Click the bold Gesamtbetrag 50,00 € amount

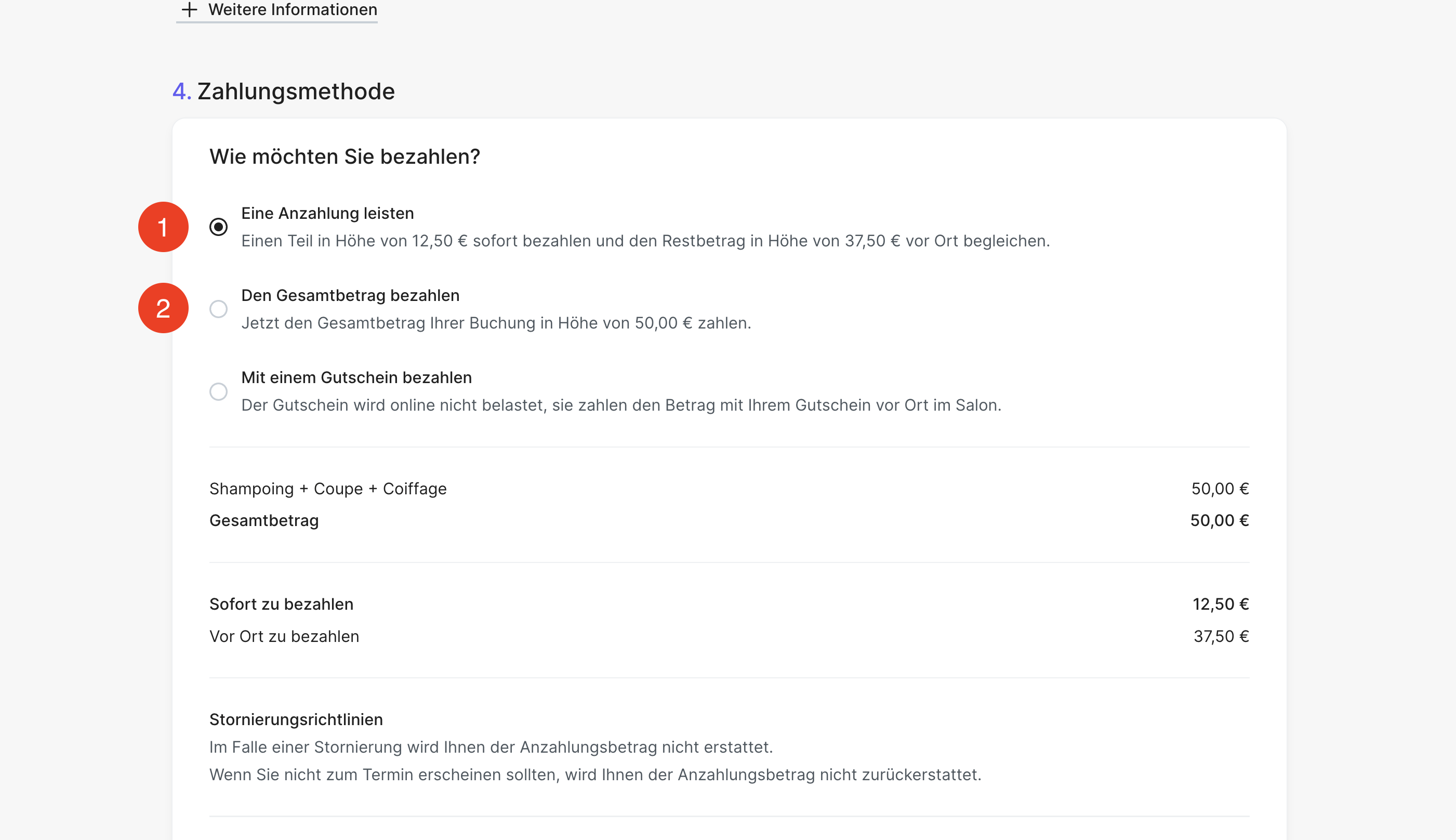tap(1219, 521)
